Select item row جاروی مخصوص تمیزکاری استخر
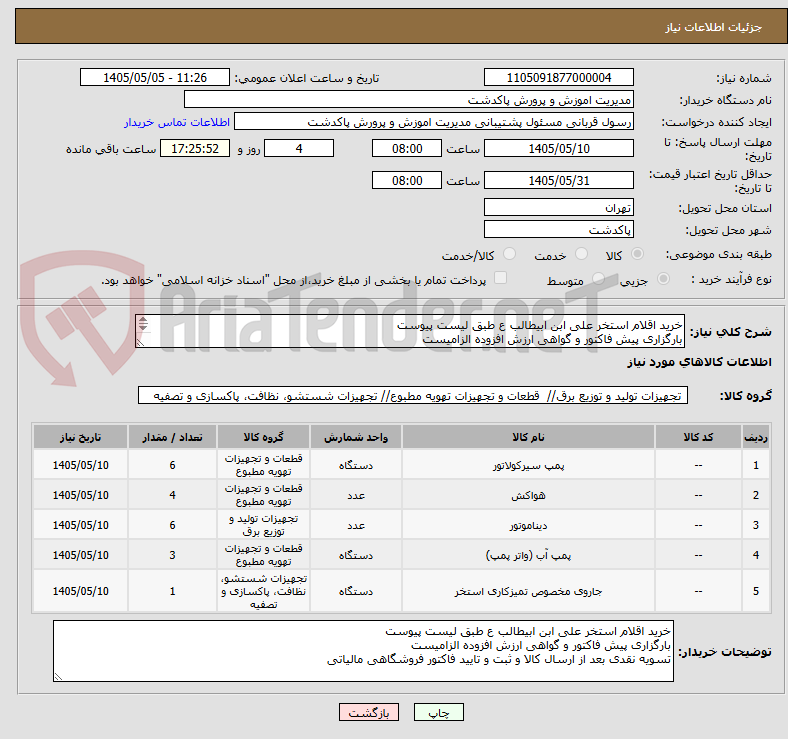 [x=402, y=591]
